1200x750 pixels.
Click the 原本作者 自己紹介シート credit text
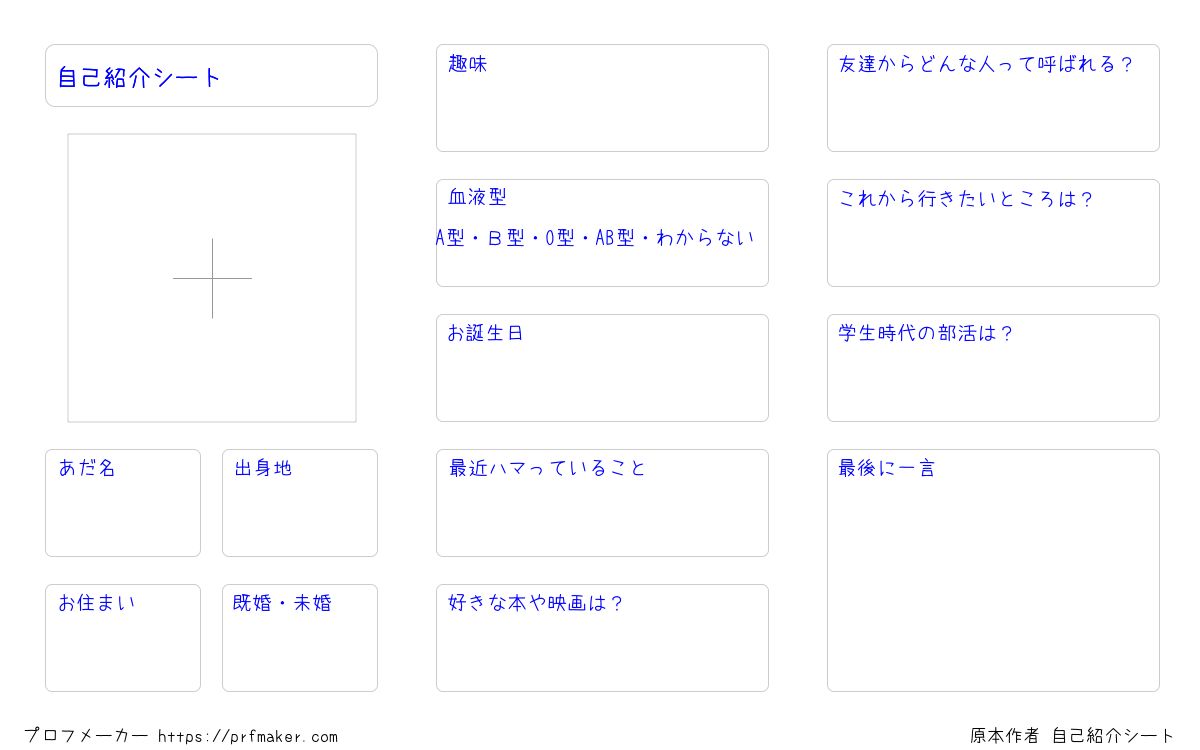pos(1072,736)
